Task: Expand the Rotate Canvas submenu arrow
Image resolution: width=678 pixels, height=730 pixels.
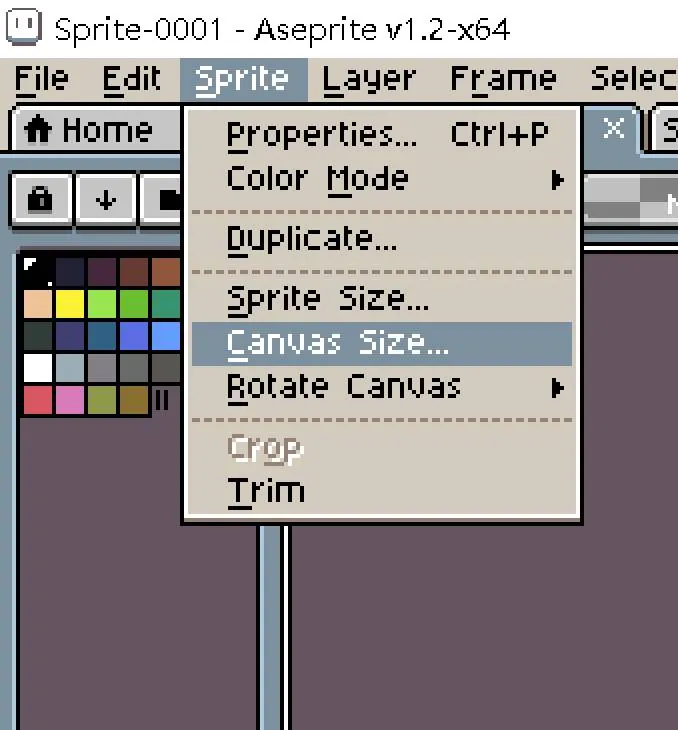Action: [x=557, y=388]
